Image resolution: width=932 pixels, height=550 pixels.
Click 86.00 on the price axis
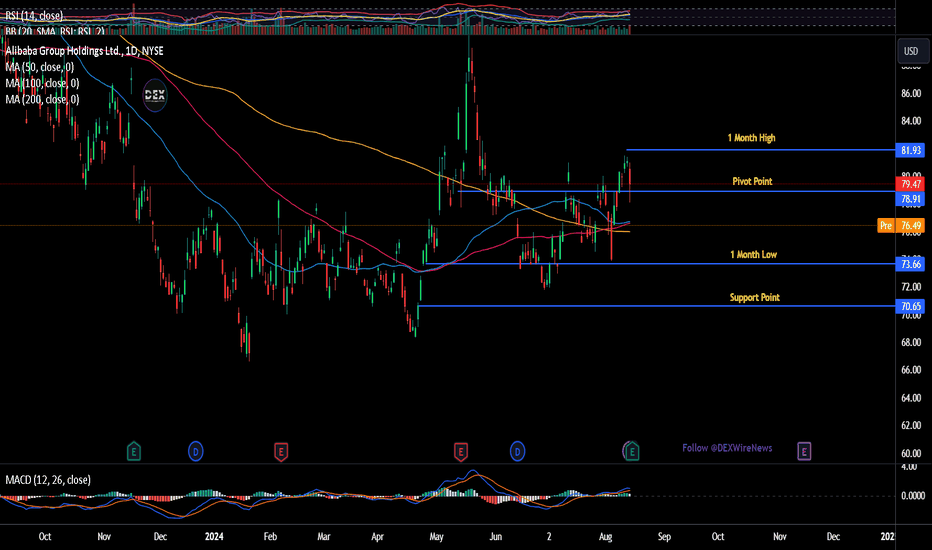coord(911,93)
